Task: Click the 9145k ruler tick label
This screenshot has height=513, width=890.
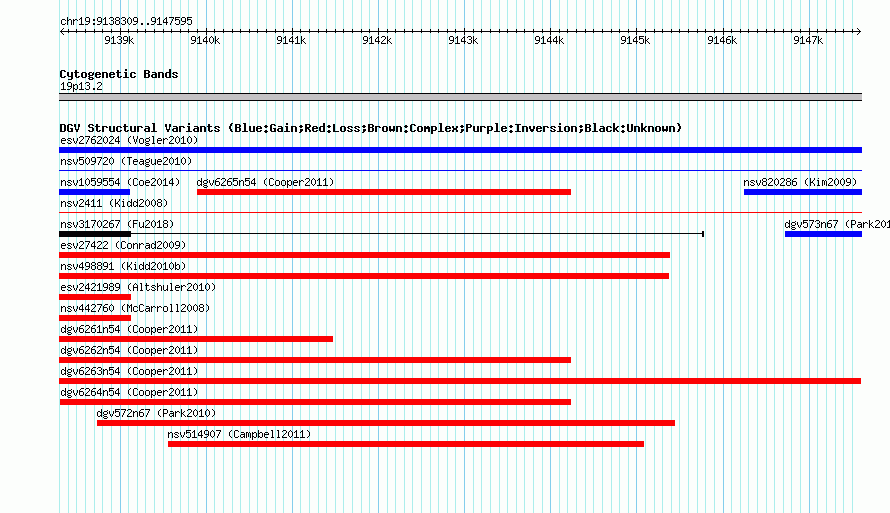Action: pos(635,40)
